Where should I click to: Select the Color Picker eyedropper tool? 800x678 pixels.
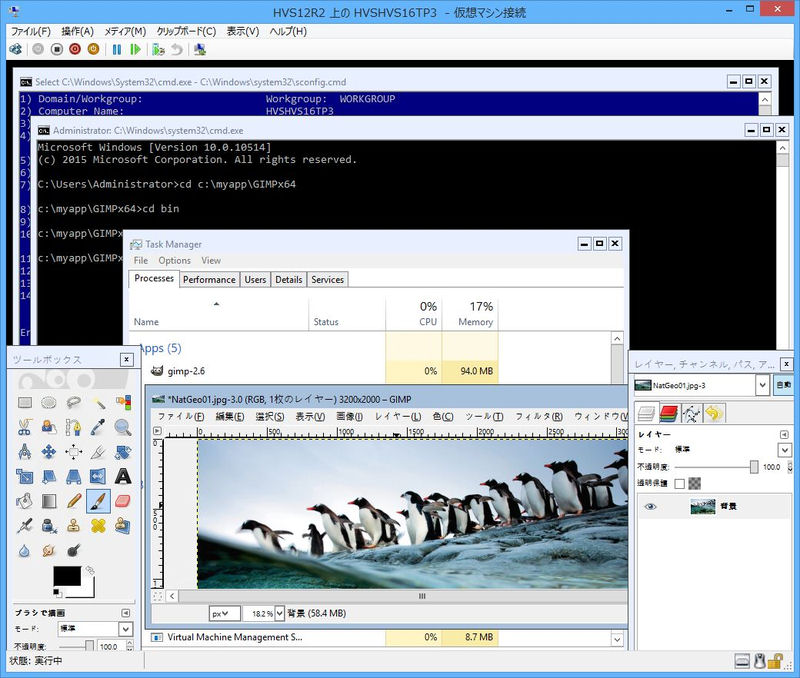pos(98,427)
